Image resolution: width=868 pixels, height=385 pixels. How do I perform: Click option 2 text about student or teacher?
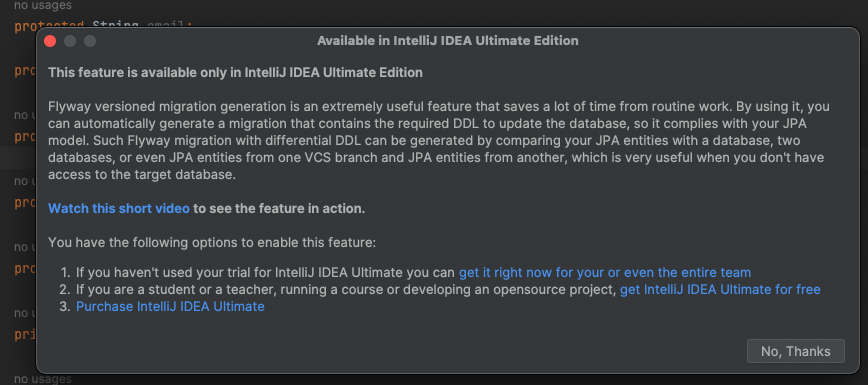346,290
